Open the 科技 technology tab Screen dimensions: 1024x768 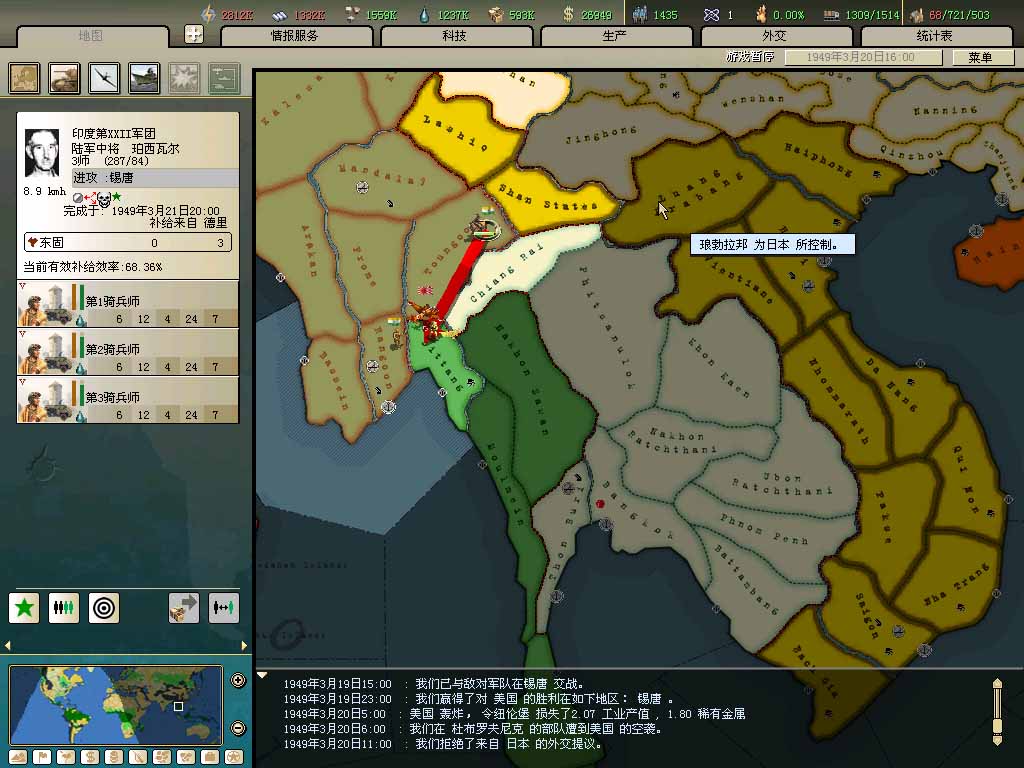tap(454, 36)
